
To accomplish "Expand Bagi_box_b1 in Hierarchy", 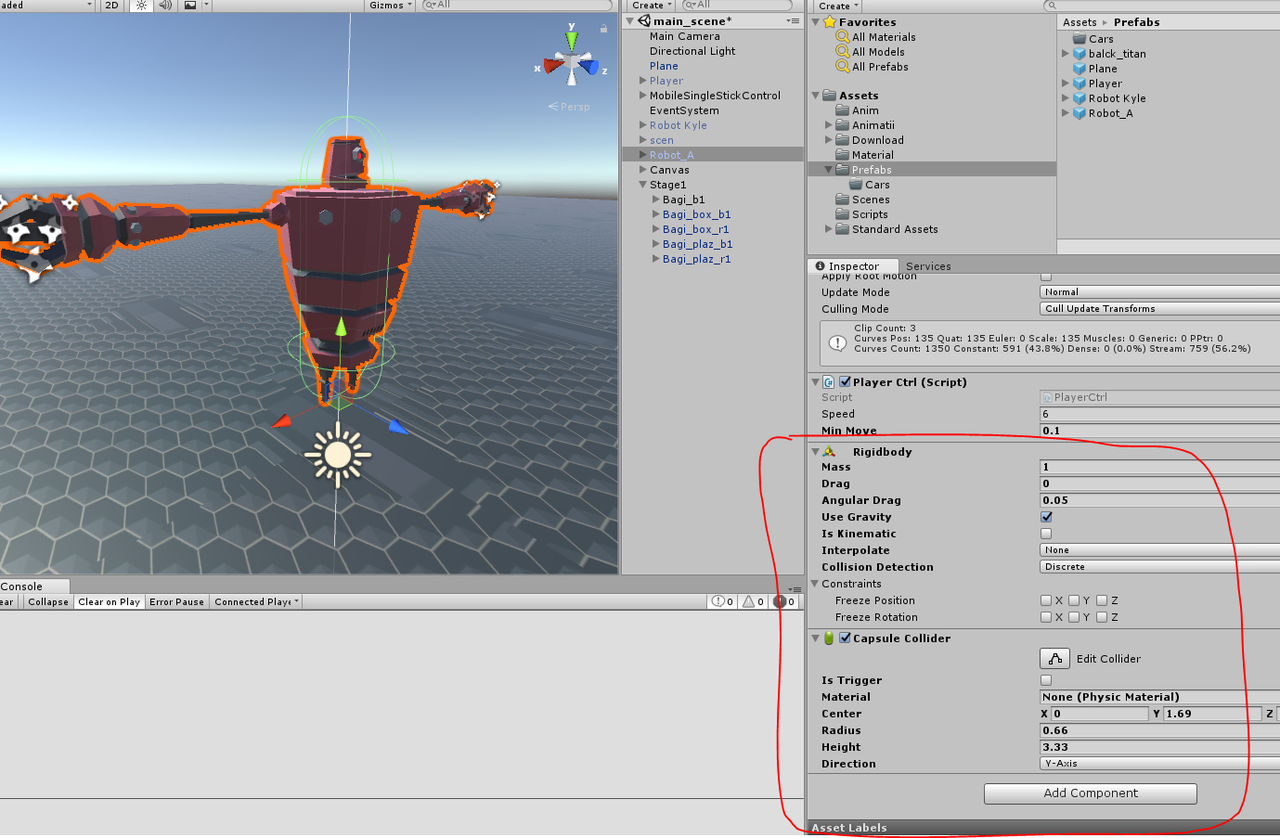I will (655, 214).
